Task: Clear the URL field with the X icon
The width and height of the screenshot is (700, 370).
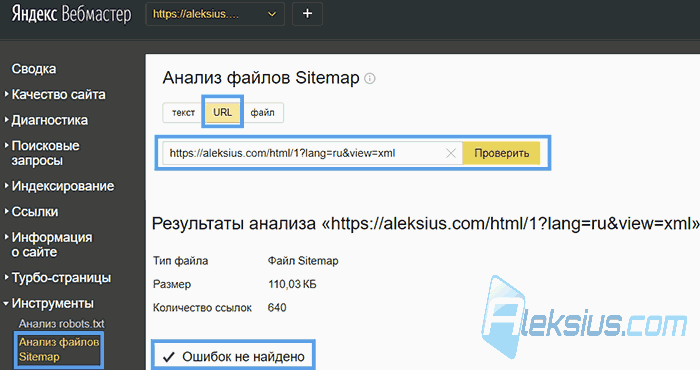Action: (451, 153)
